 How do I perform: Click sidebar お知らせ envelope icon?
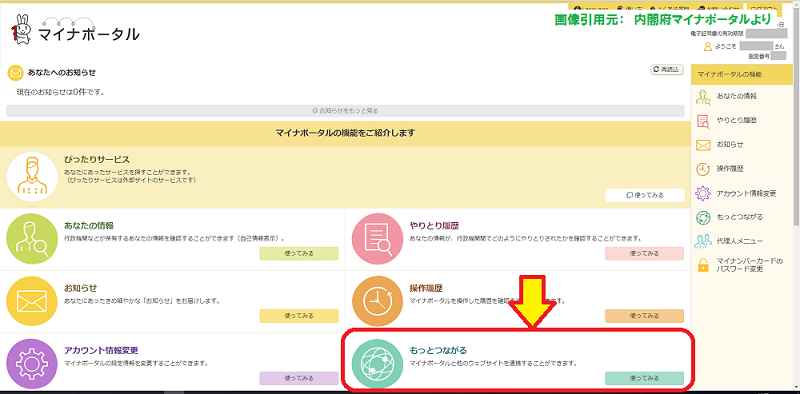pos(703,145)
